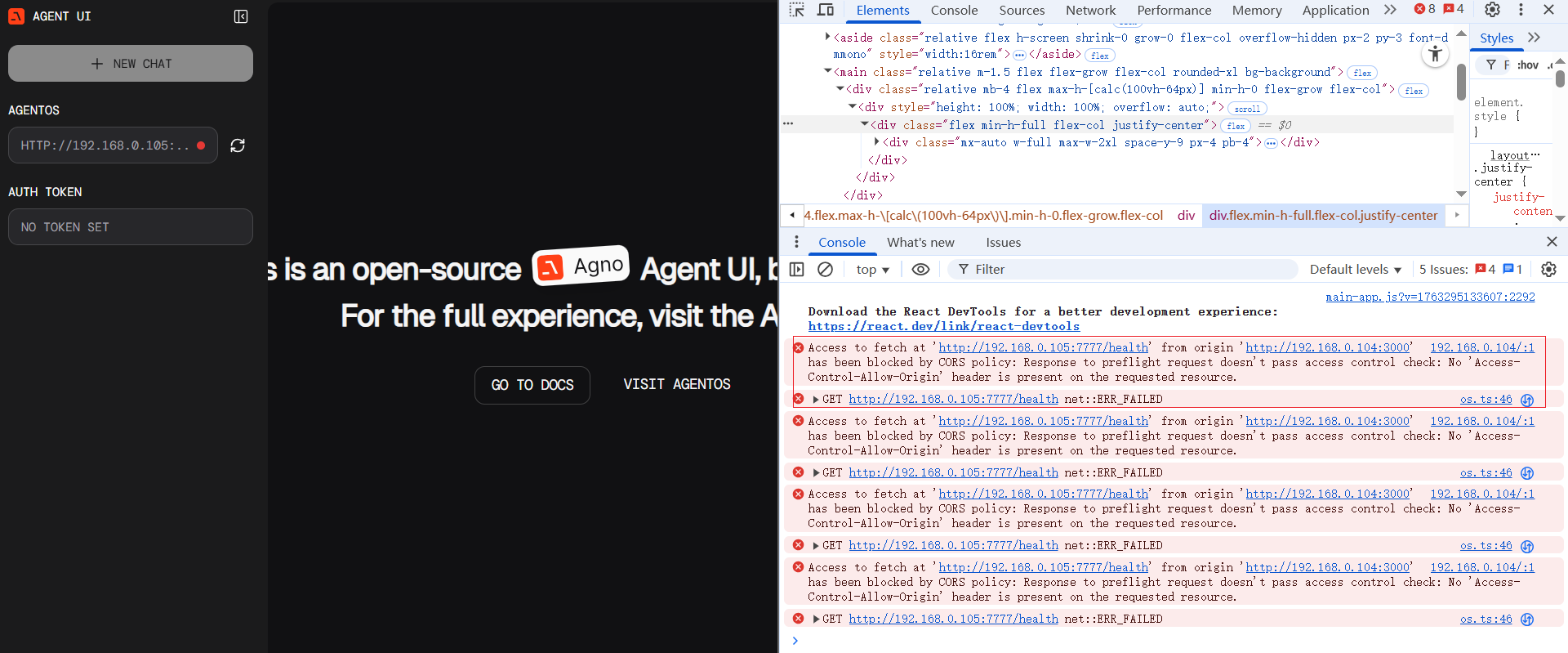
Task: Expand the aside element node
Action: click(x=827, y=37)
